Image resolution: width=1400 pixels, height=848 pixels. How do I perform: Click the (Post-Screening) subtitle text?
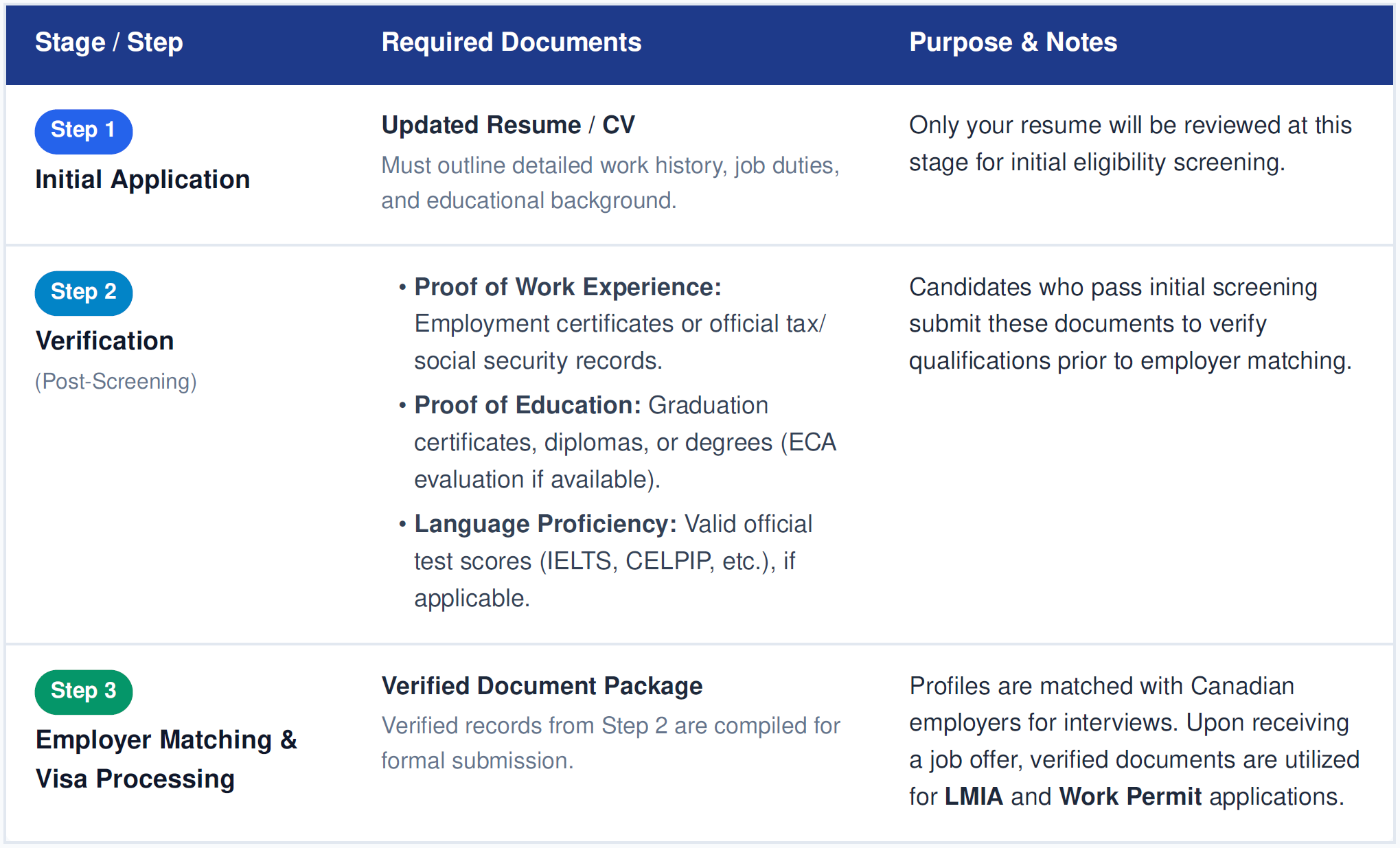click(x=116, y=381)
